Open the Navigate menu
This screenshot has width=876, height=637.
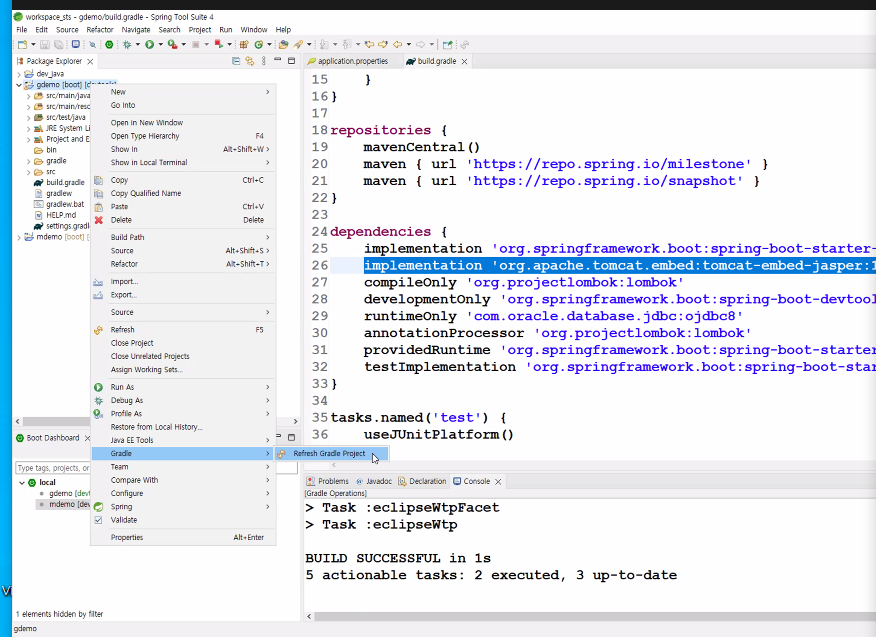click(136, 30)
